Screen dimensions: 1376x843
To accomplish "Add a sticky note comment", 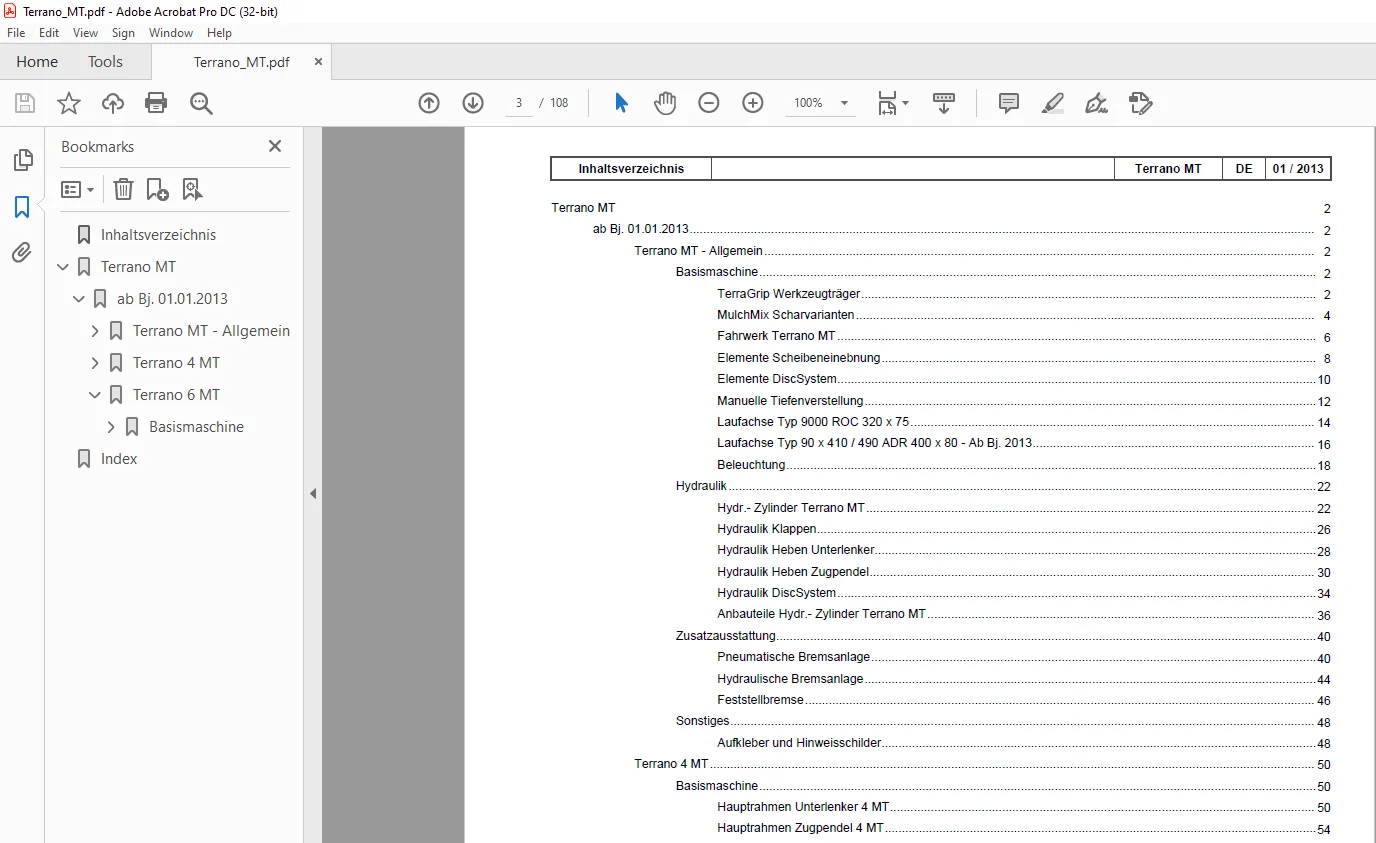I will [1009, 103].
